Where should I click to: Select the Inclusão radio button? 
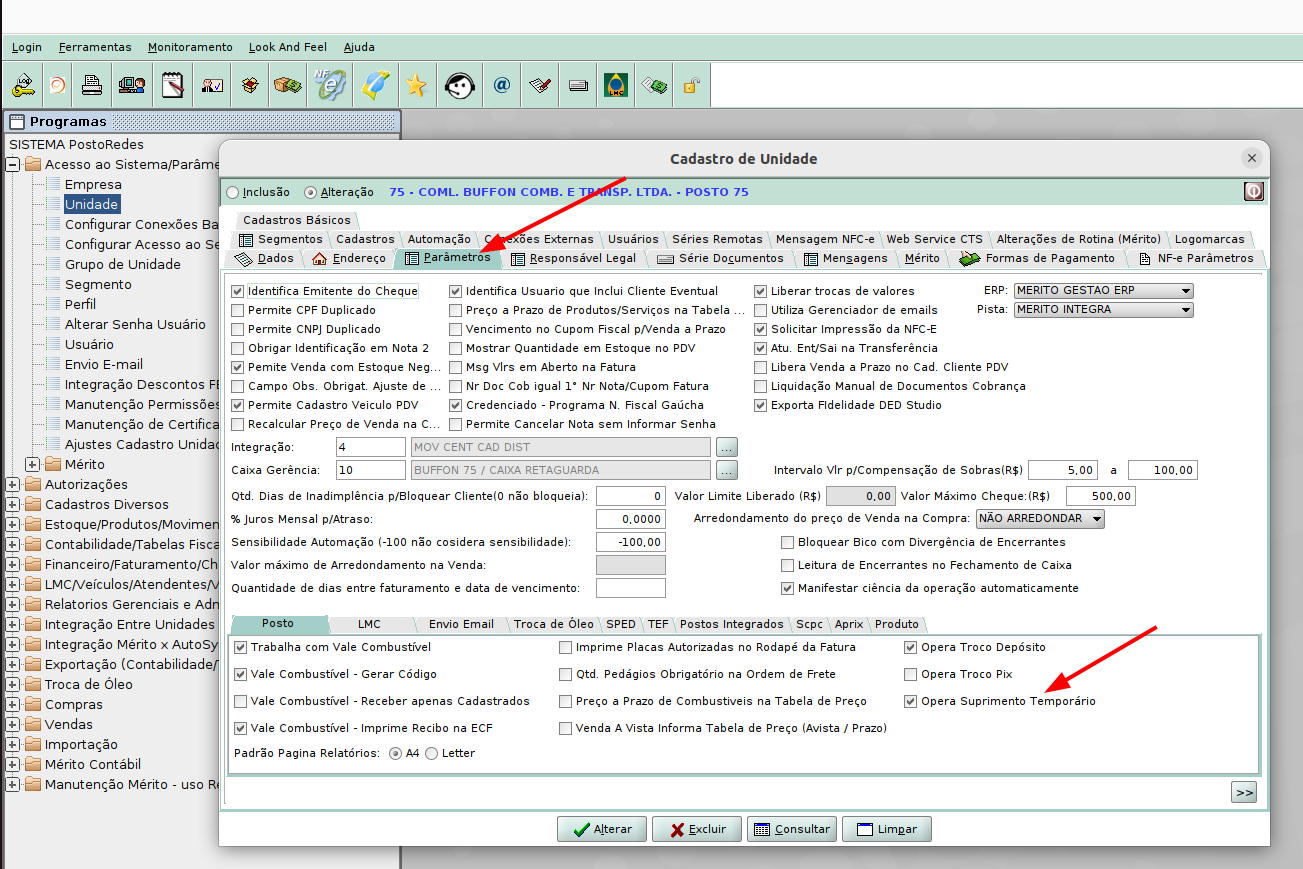tap(233, 192)
